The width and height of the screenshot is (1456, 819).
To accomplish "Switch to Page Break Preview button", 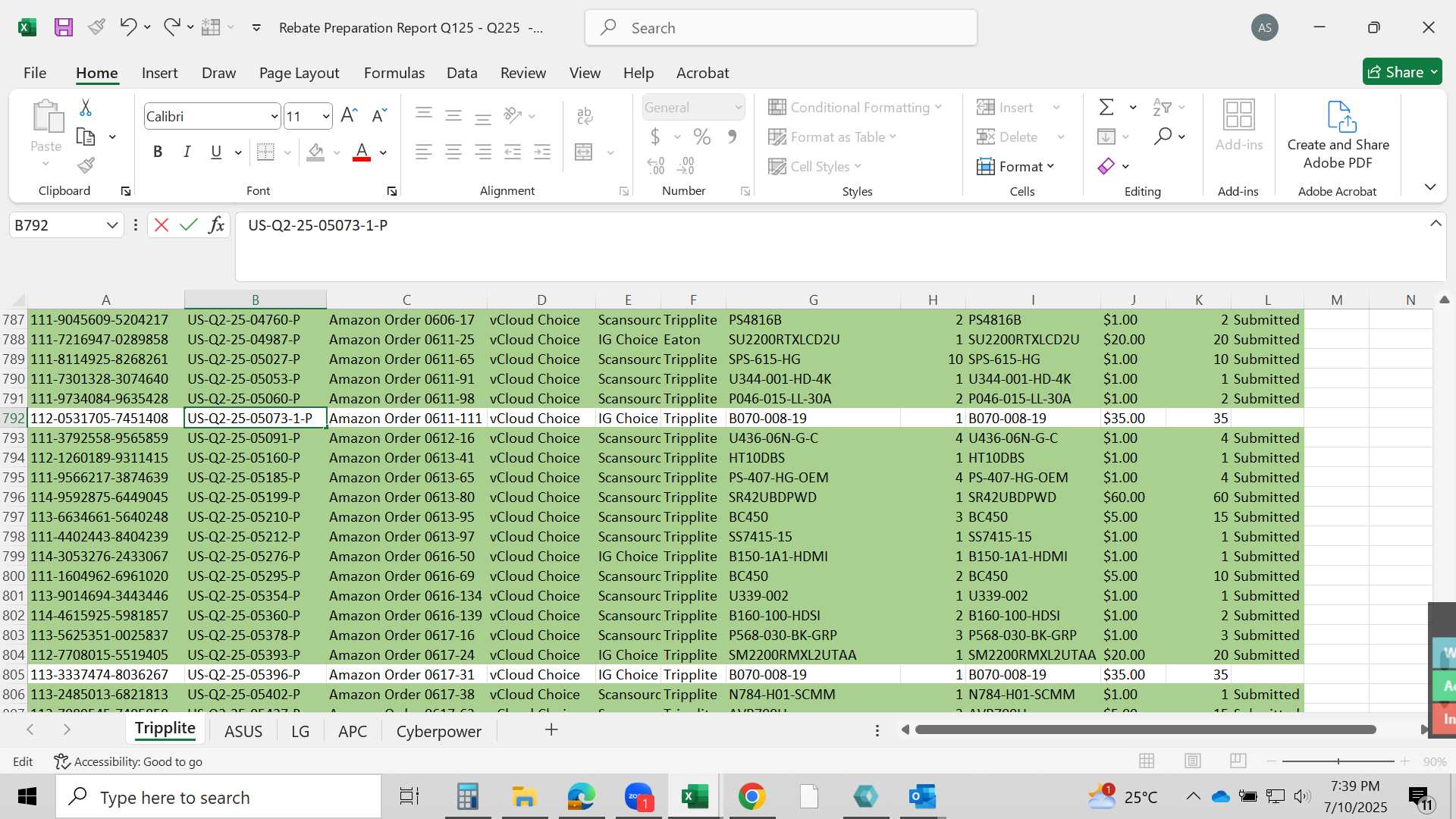I will [x=1238, y=761].
